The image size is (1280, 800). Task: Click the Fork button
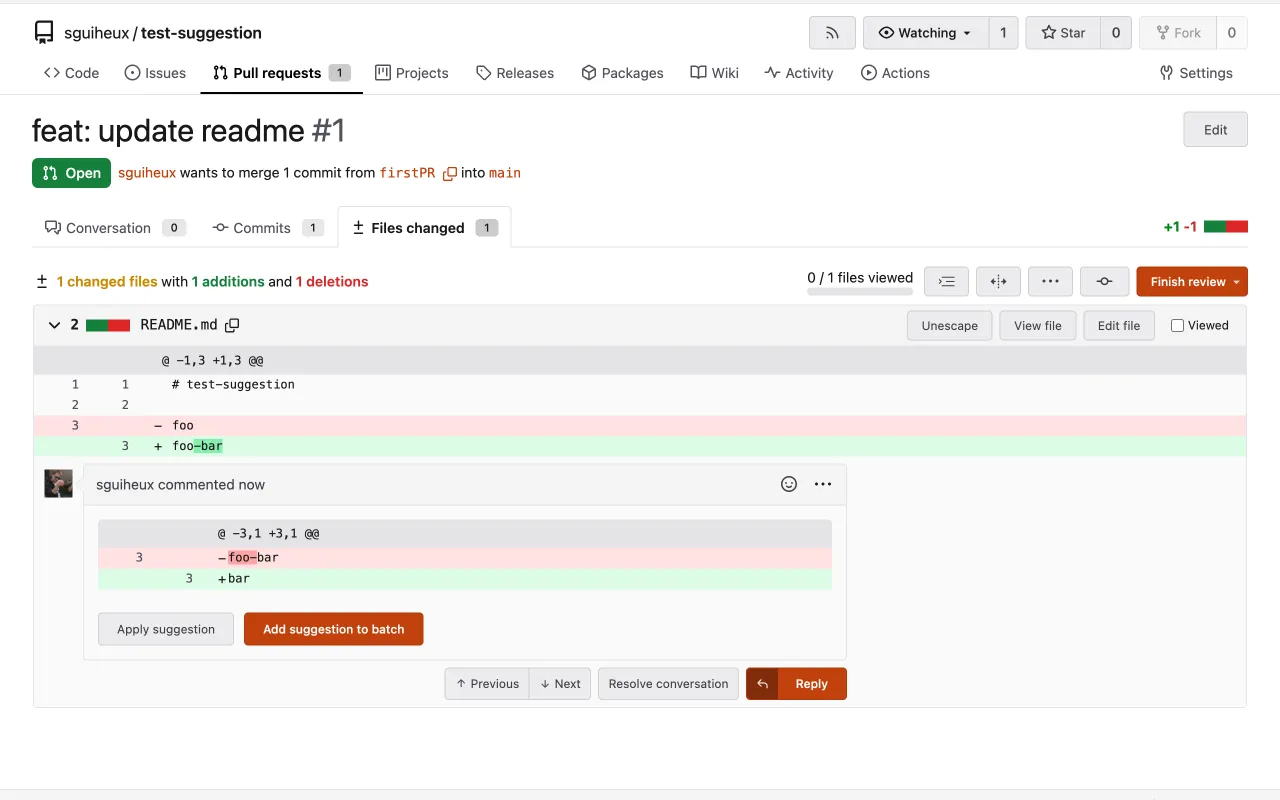(1178, 33)
